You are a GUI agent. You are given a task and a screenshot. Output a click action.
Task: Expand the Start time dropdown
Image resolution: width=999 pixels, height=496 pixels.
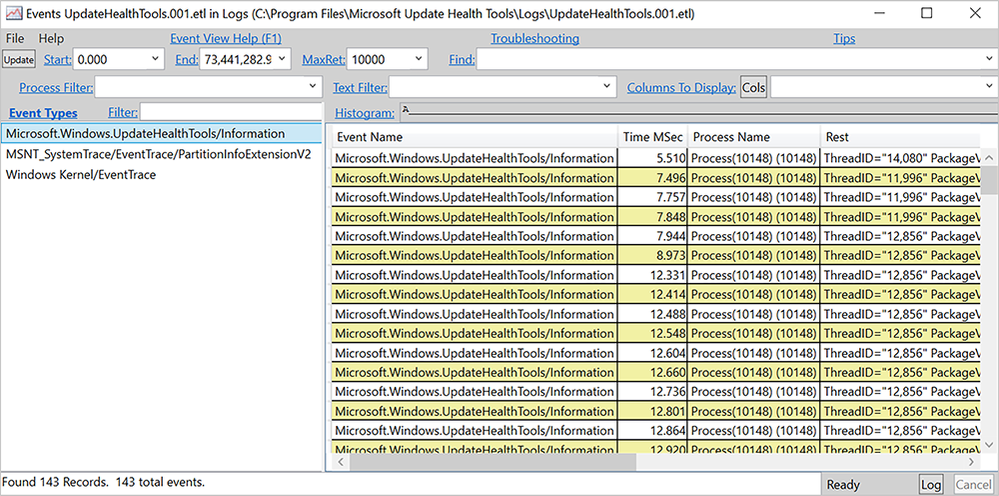[156, 59]
